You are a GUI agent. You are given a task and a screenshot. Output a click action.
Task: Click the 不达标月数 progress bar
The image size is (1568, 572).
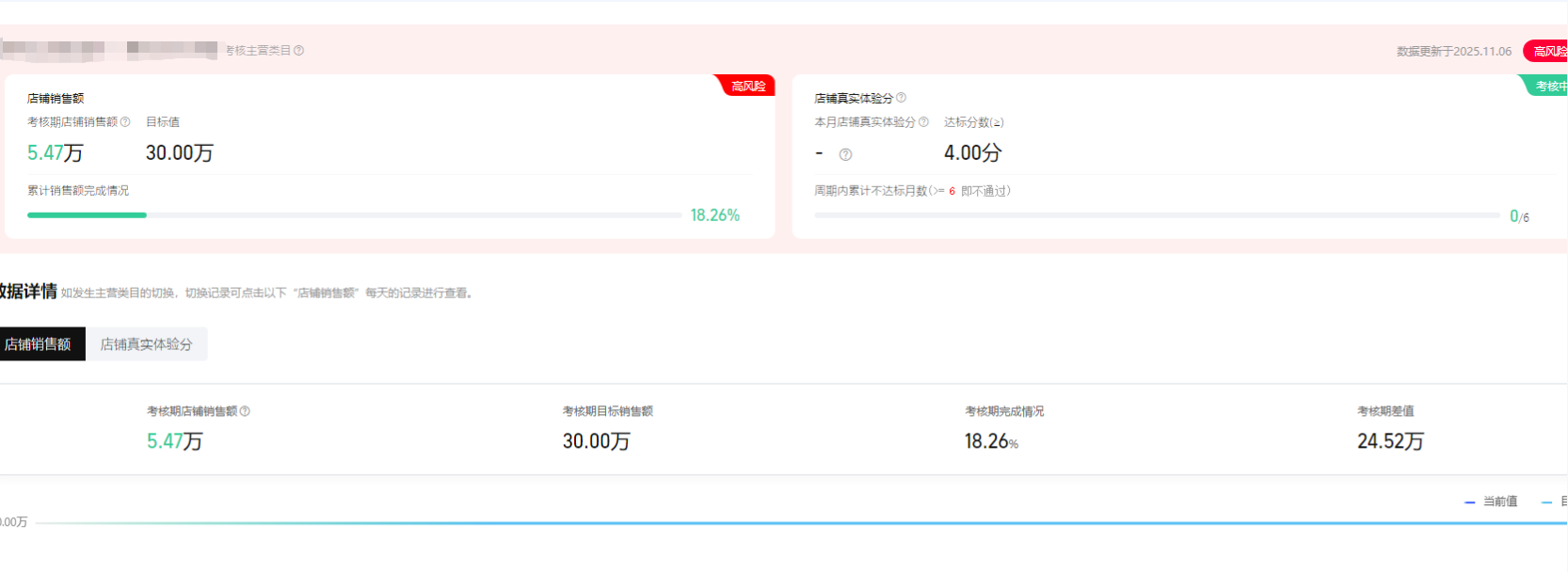(x=1156, y=215)
